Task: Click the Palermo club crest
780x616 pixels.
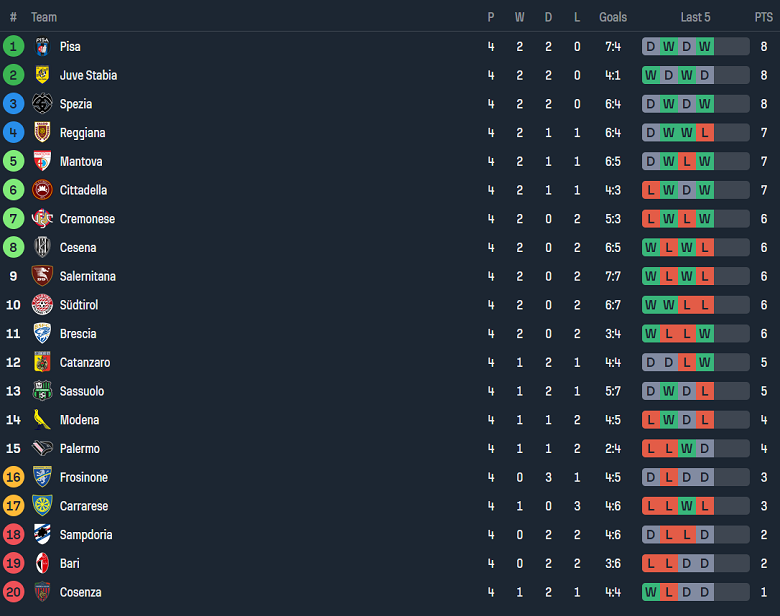Action: tap(42, 449)
